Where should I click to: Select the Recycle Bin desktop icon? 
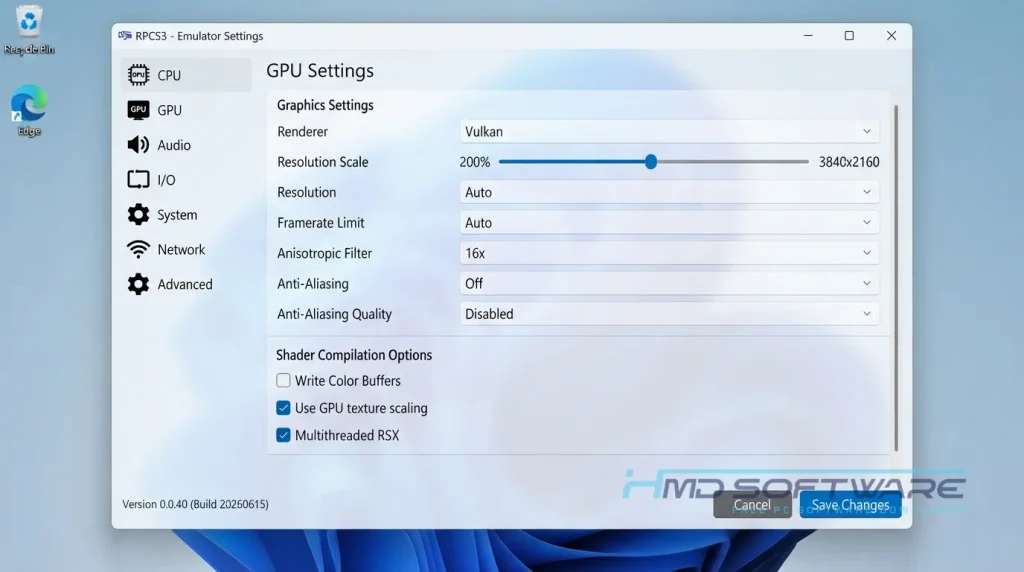(x=29, y=30)
